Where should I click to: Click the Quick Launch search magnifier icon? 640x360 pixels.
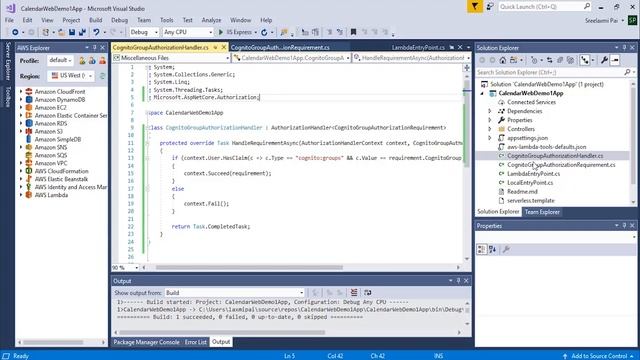click(x=587, y=6)
